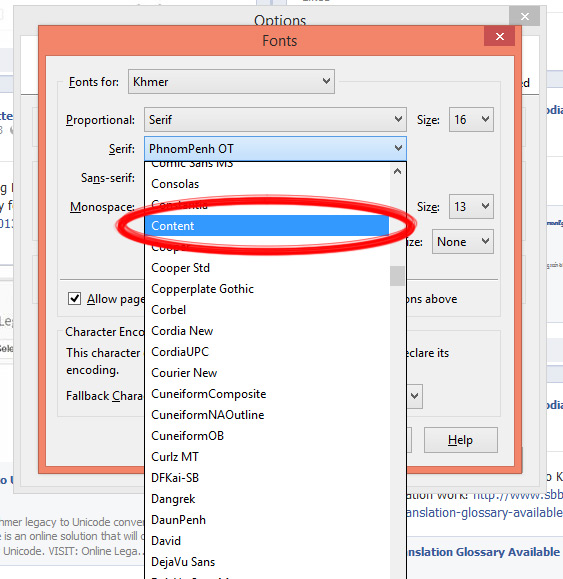563x579 pixels.
Task: Open the proportional Size 16 dropdown
Action: (471, 119)
